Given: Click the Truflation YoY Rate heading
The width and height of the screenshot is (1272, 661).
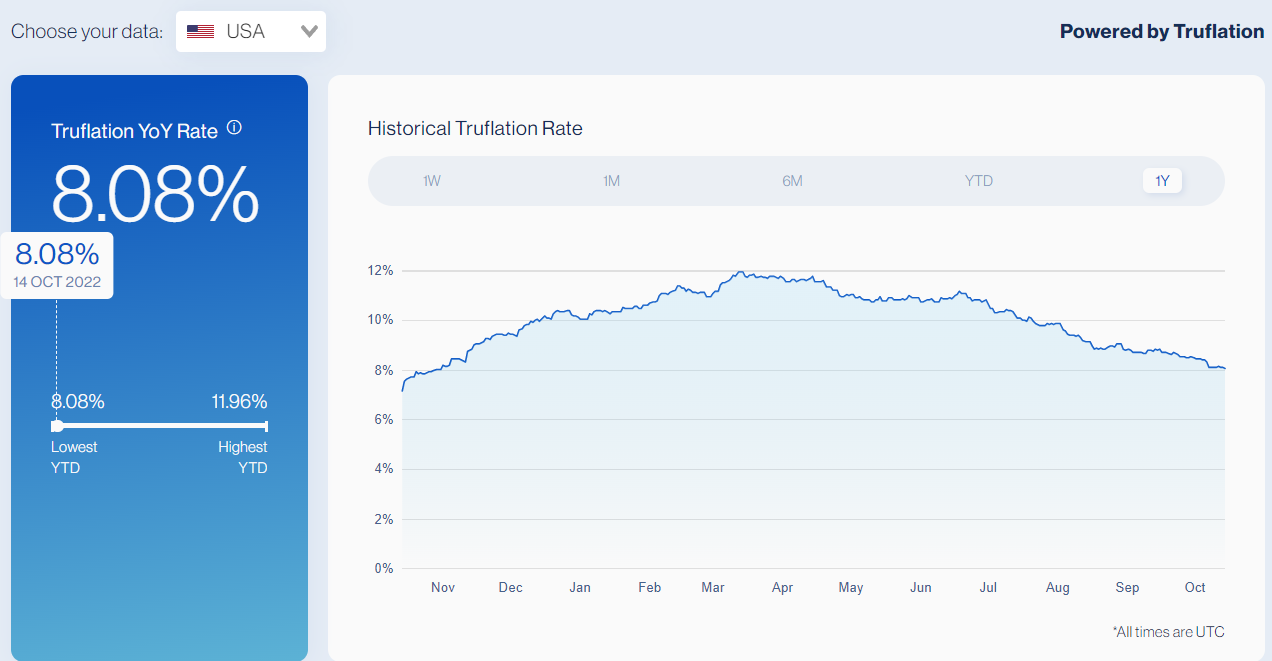Looking at the screenshot, I should (134, 131).
